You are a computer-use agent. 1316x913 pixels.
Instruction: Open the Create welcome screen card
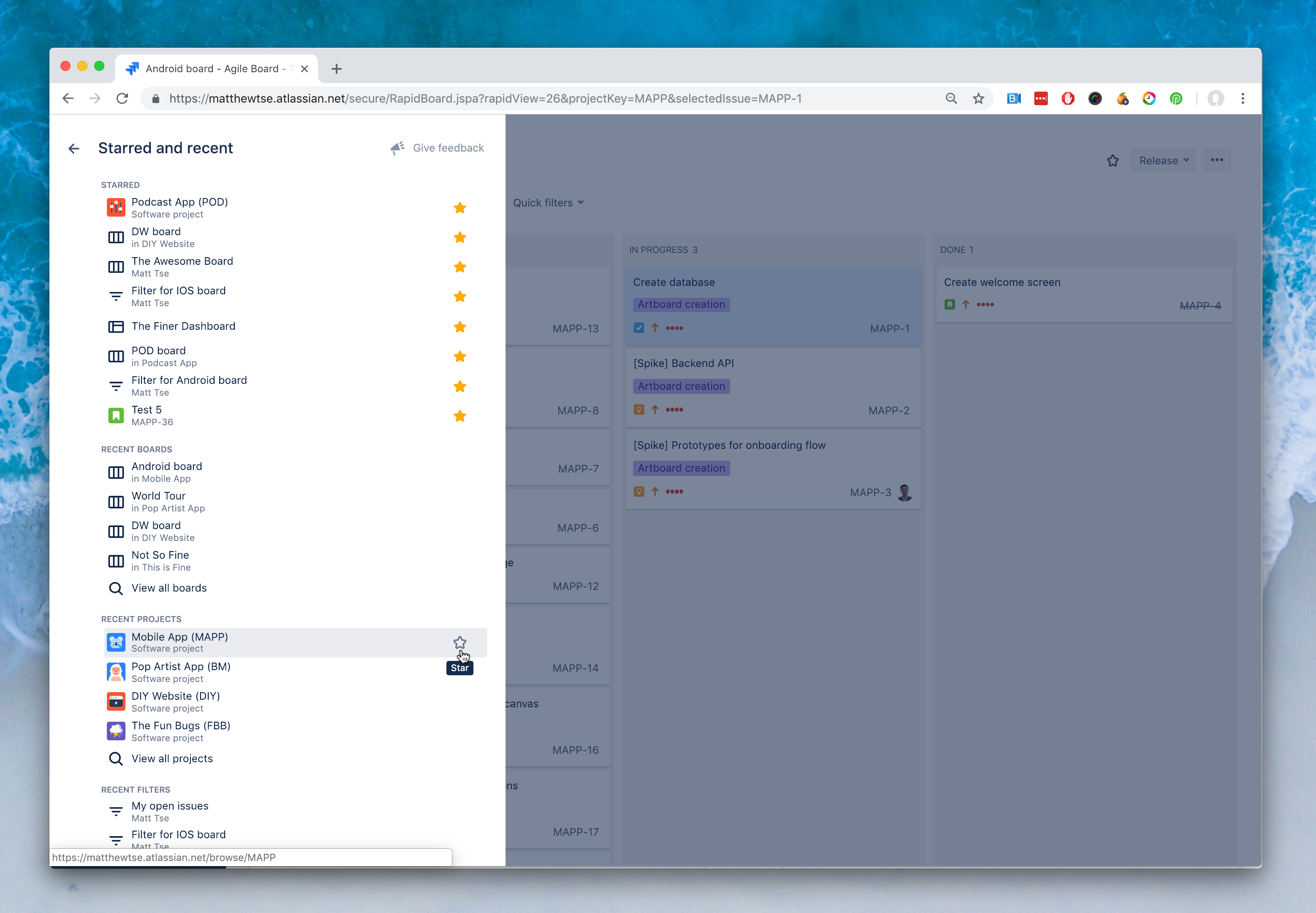pos(1084,294)
